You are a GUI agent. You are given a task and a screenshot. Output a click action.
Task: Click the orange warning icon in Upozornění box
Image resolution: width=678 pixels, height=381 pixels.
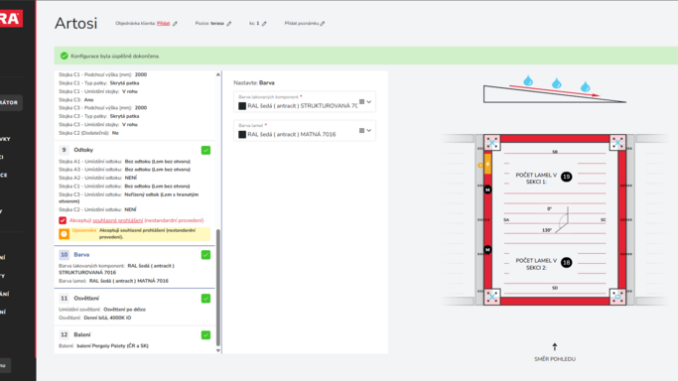click(x=64, y=234)
